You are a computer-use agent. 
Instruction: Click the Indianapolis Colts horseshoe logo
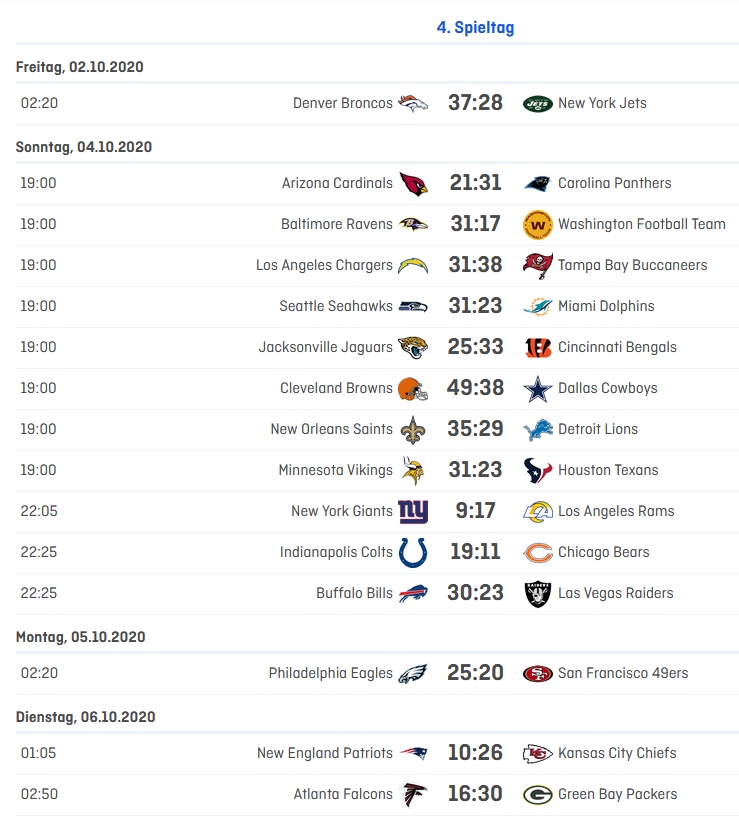(x=413, y=553)
